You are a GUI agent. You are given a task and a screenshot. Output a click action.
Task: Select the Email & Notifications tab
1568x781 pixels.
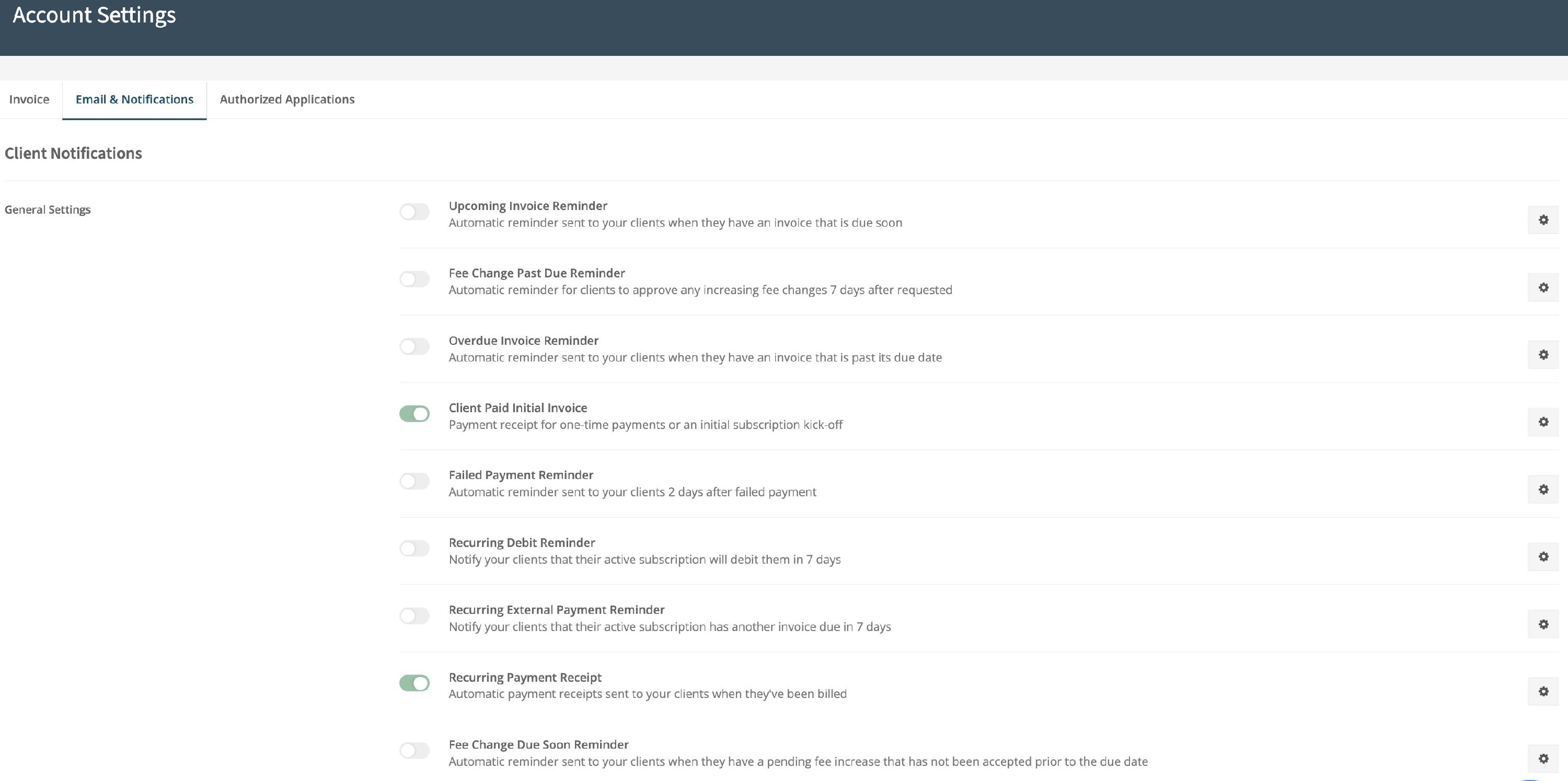pyautogui.click(x=134, y=99)
